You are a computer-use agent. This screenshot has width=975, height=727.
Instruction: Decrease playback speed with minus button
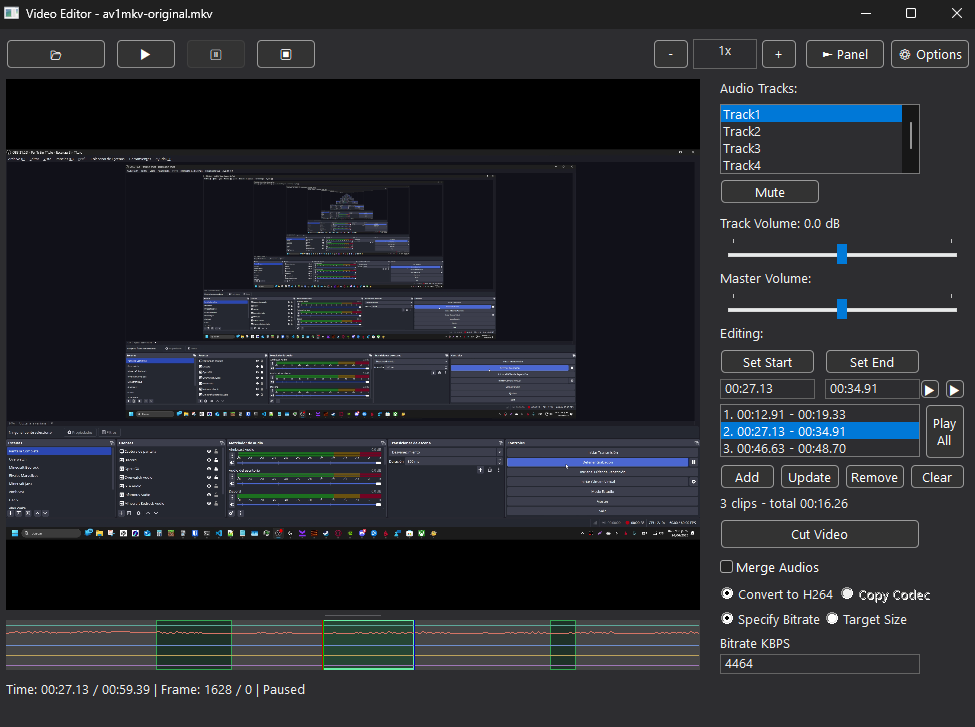670,54
